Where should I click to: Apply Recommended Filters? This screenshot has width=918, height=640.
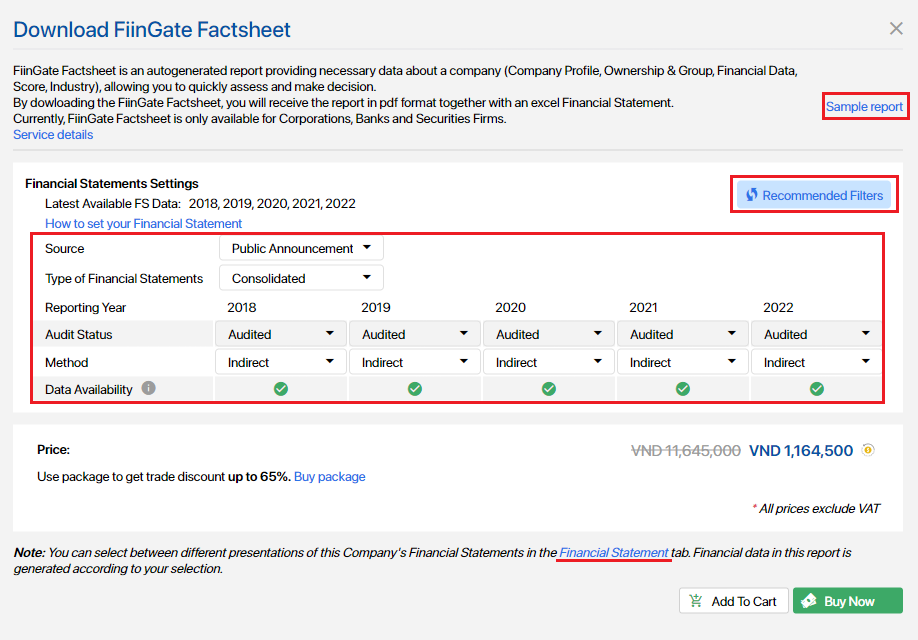pyautogui.click(x=813, y=195)
